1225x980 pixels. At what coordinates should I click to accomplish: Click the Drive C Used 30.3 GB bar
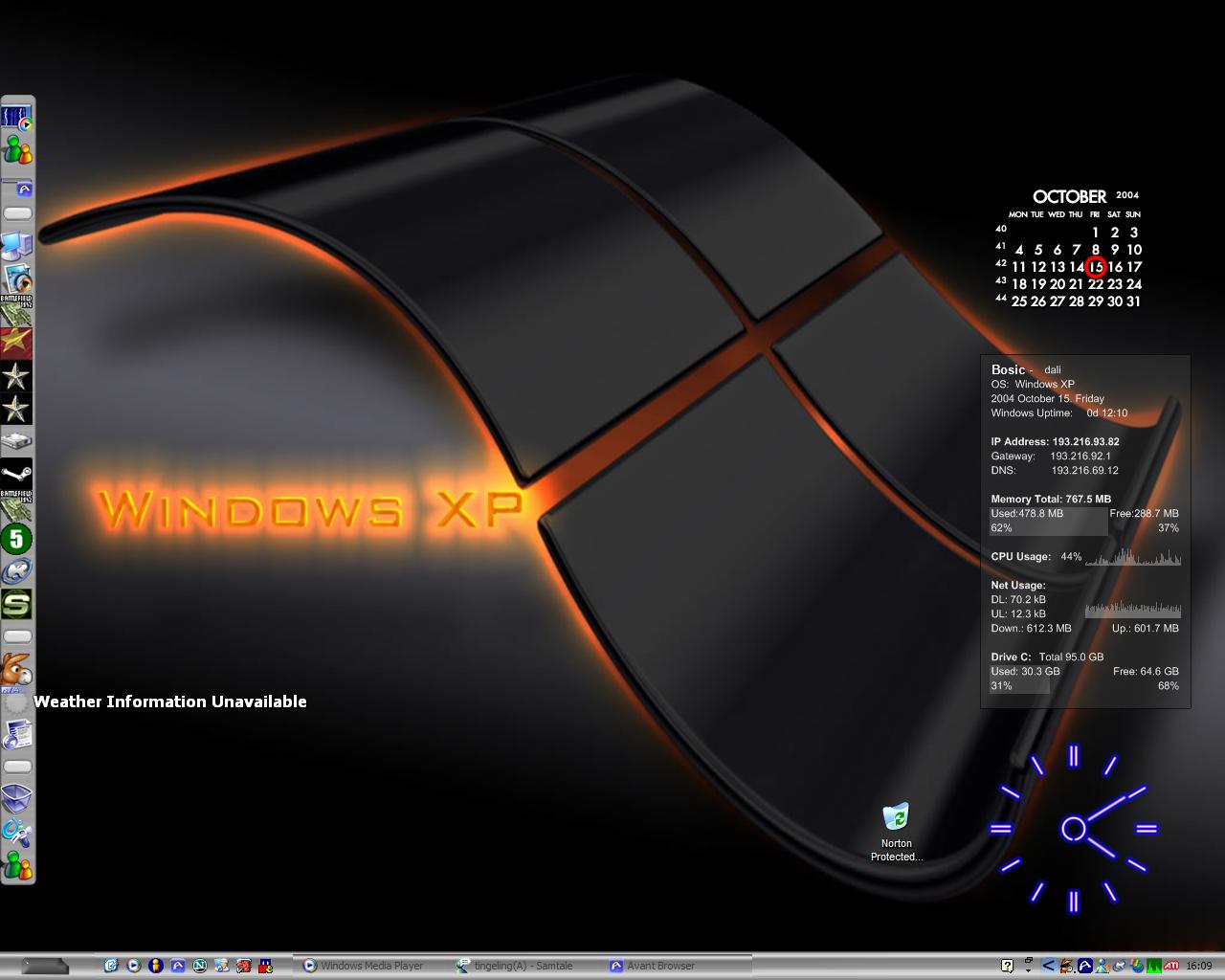point(1019,679)
